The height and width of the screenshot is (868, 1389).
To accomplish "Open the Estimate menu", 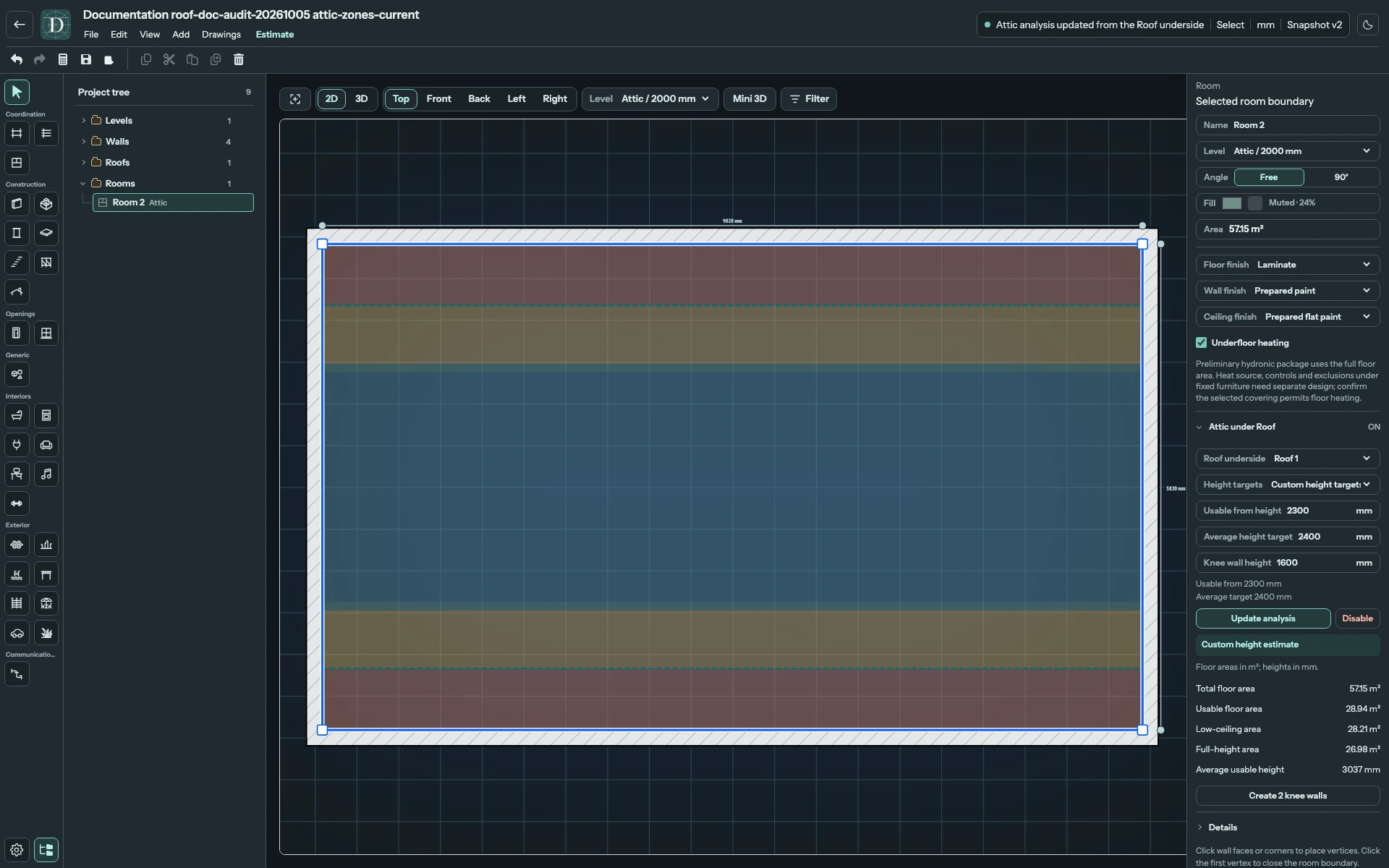I will 275,35.
